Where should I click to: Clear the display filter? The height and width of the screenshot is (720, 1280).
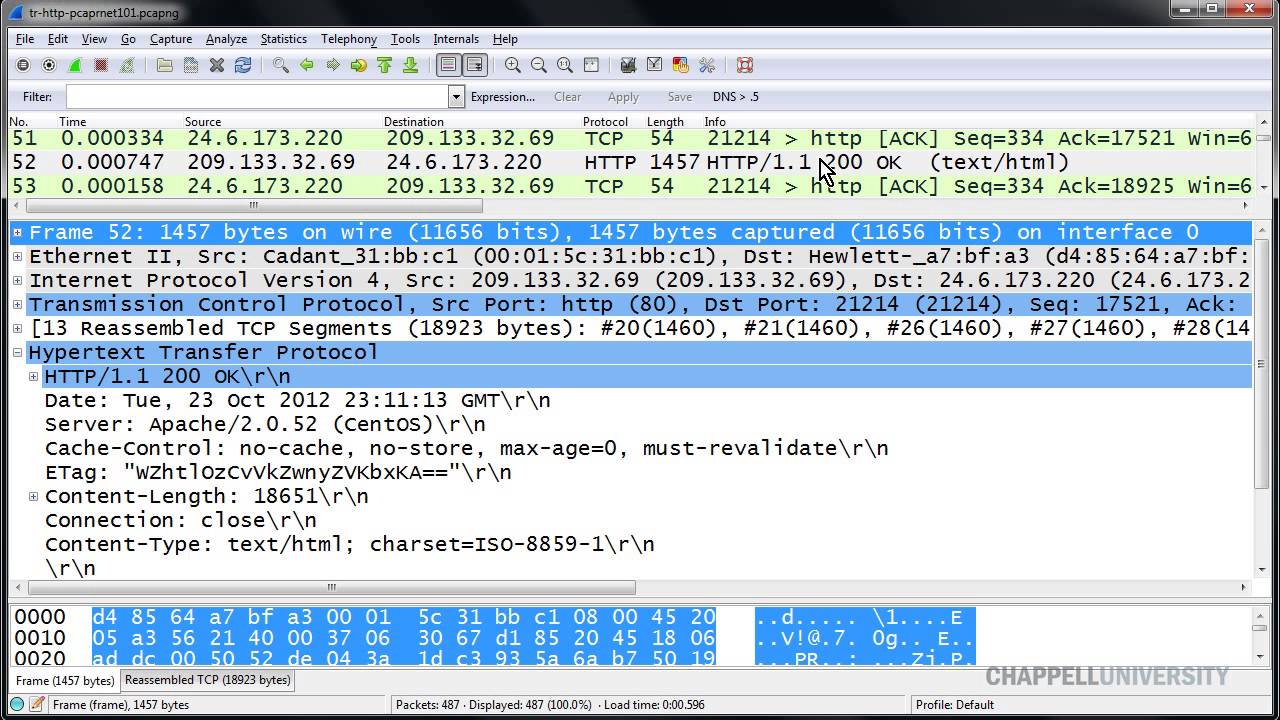pyautogui.click(x=567, y=97)
